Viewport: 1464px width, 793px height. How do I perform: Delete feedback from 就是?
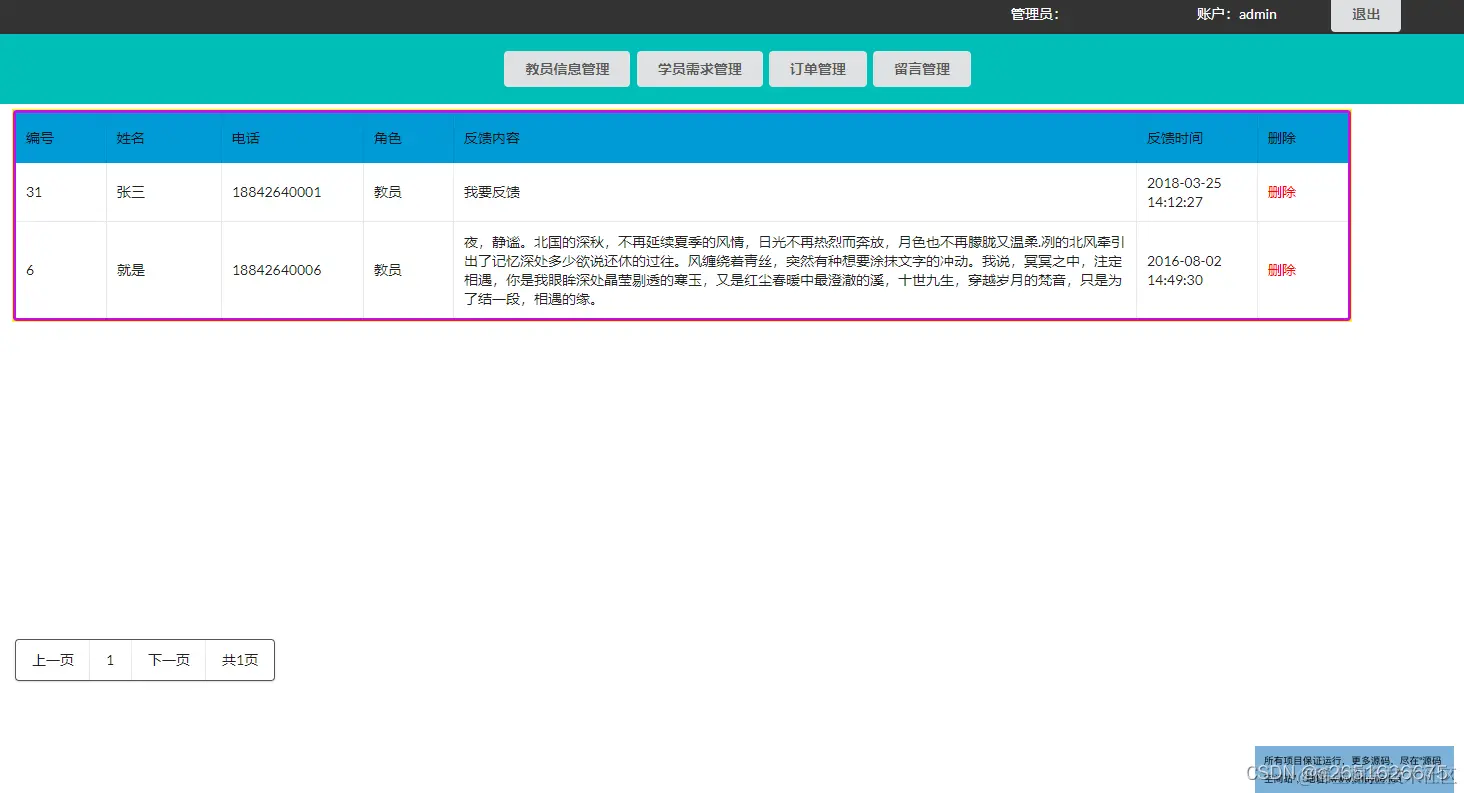[1281, 270]
